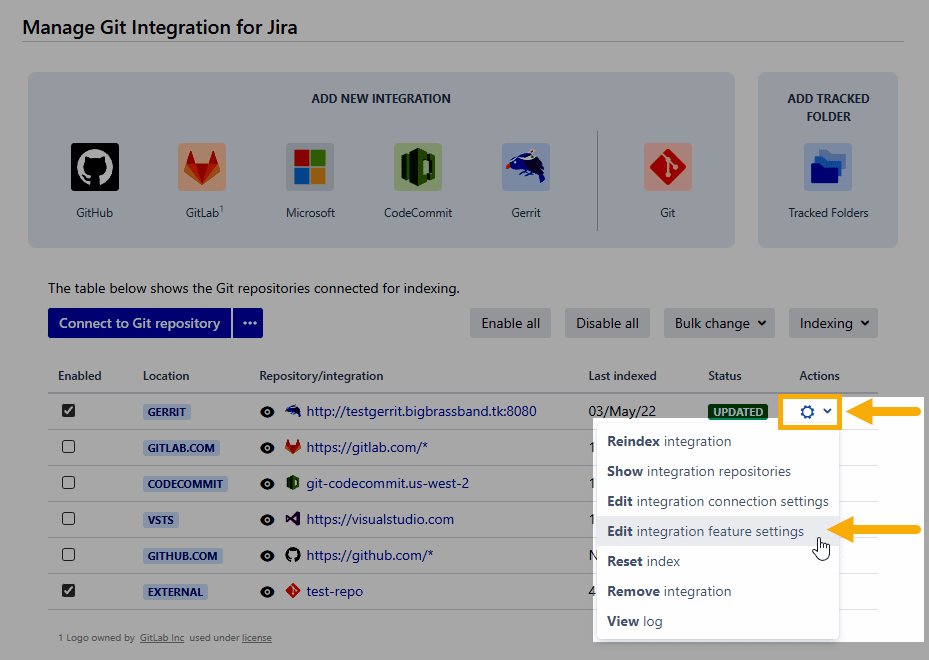Open the testgerrit.bigbrassband.tk:8080 link
The height and width of the screenshot is (660, 929).
click(421, 411)
